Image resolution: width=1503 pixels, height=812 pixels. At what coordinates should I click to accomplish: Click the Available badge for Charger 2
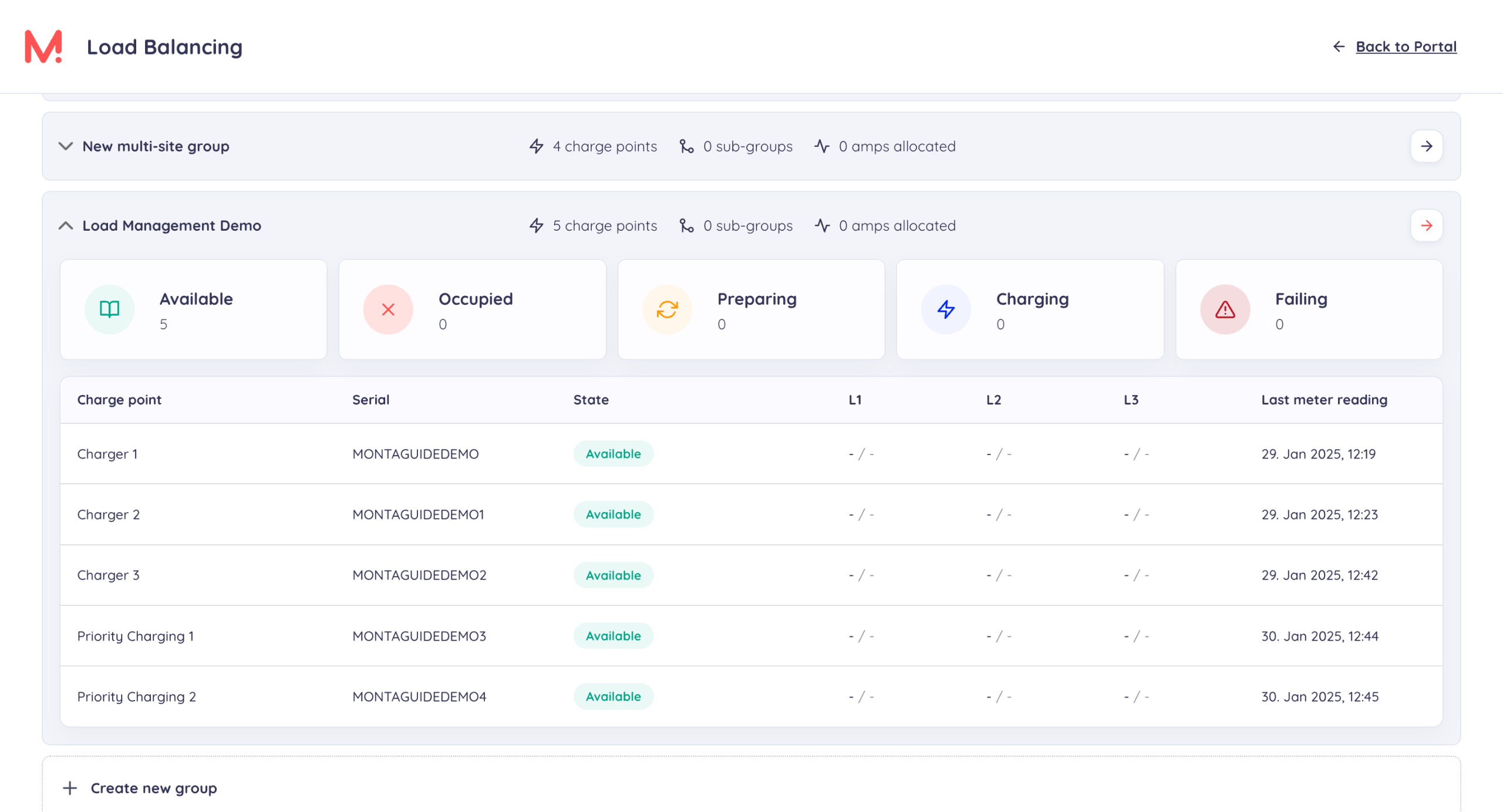(613, 514)
